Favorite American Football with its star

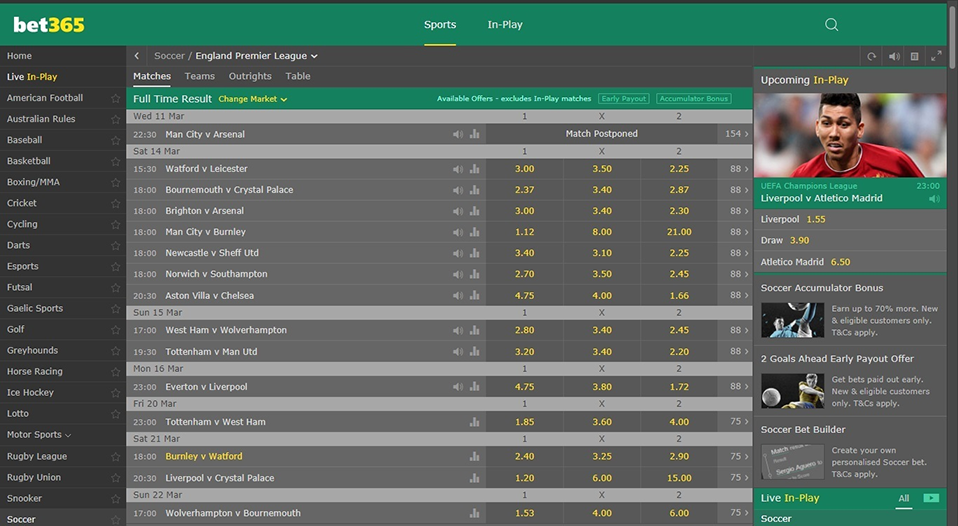115,99
